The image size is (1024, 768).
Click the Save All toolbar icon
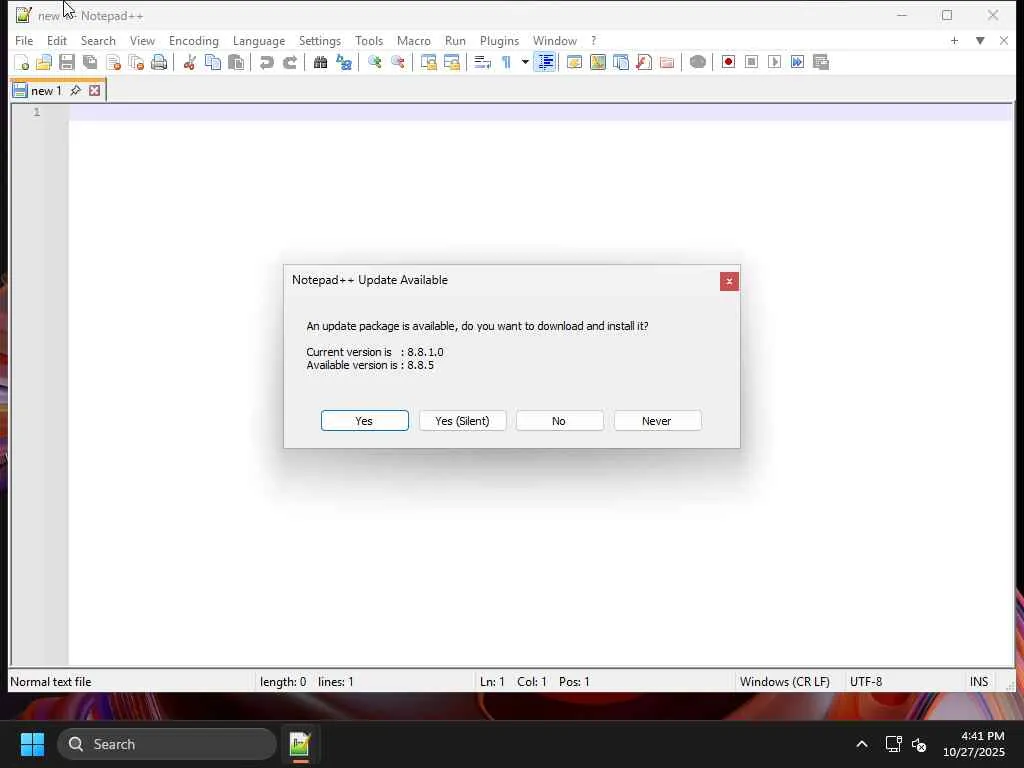(90, 62)
